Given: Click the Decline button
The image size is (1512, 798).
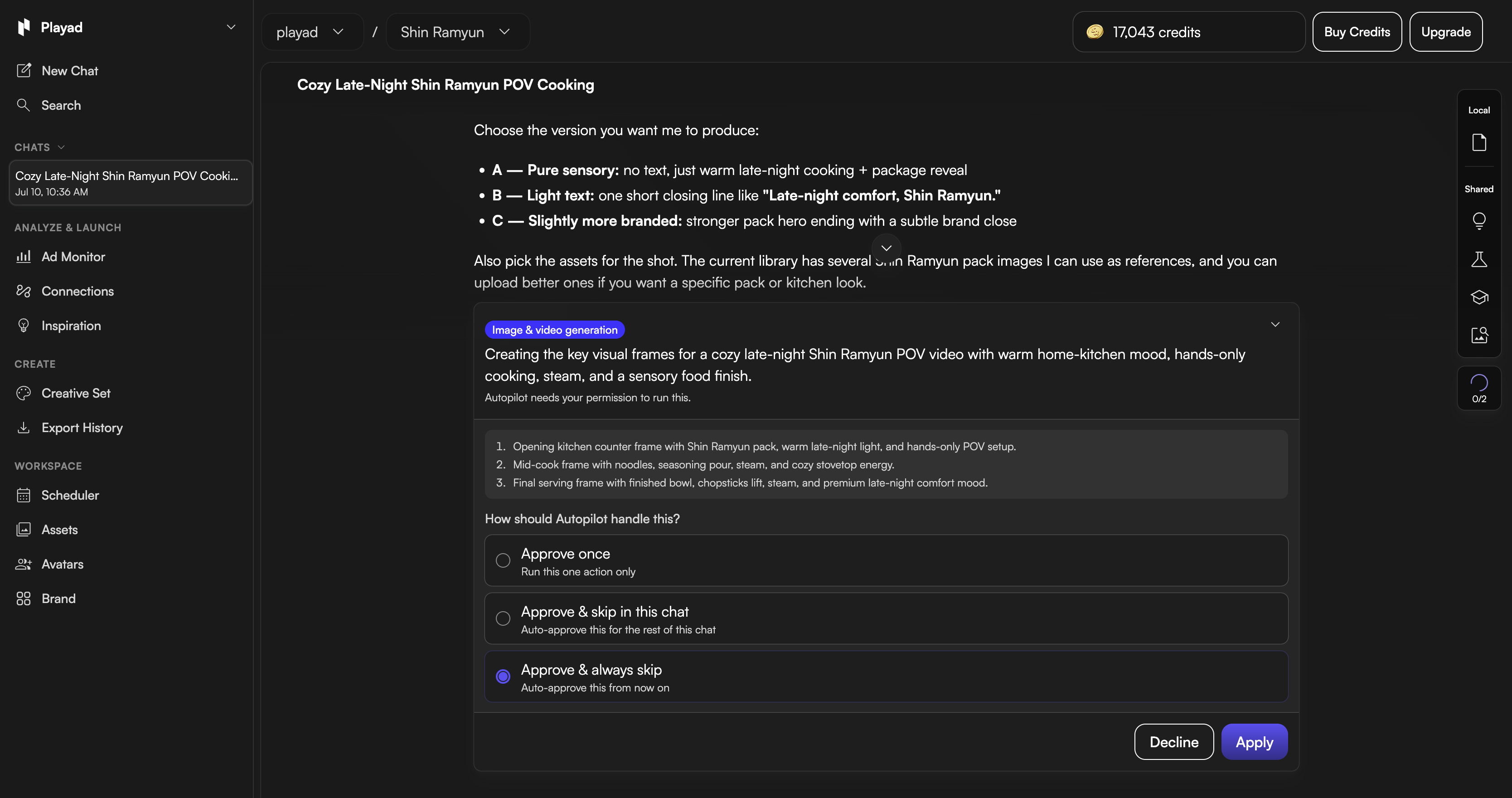Looking at the screenshot, I should click(1174, 742).
